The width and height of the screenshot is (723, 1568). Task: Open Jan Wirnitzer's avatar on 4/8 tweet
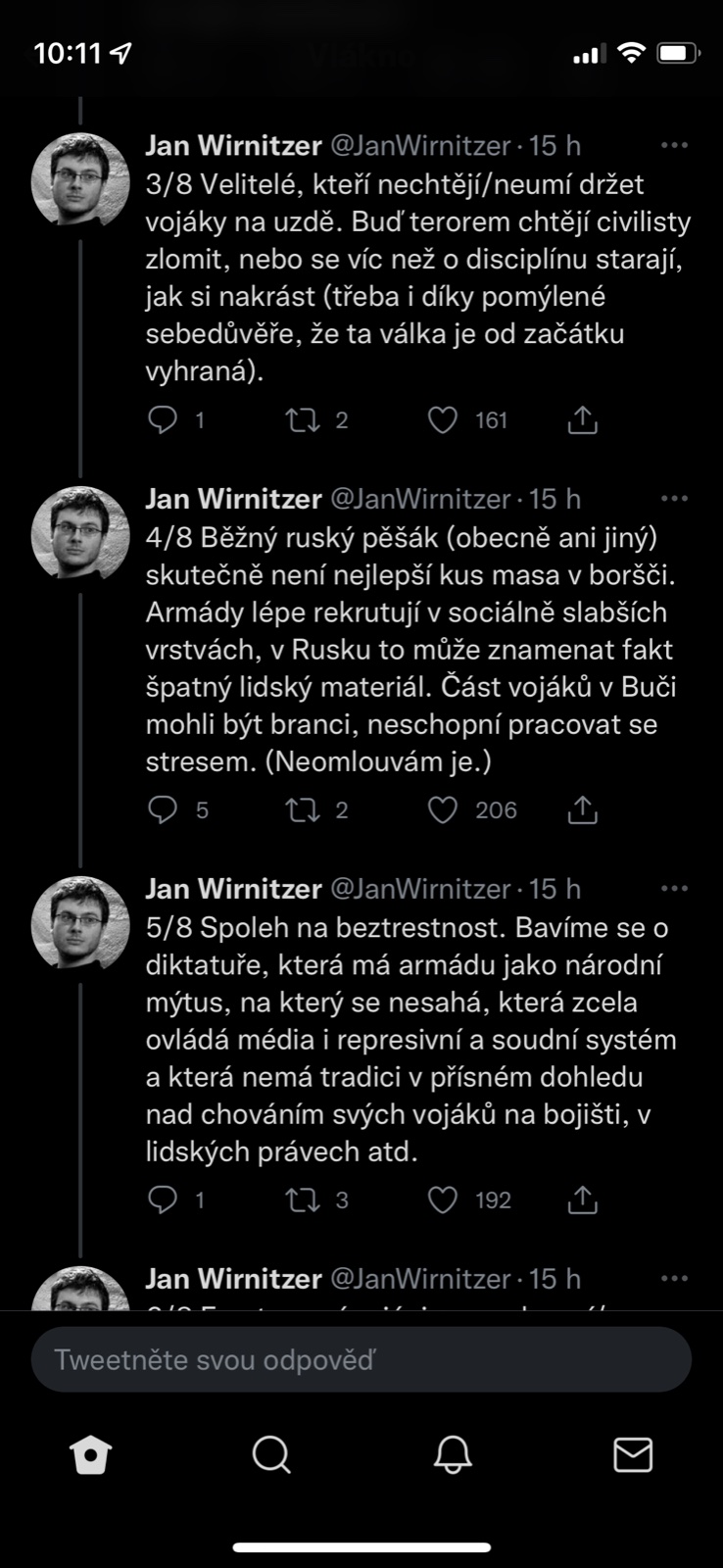point(80,534)
